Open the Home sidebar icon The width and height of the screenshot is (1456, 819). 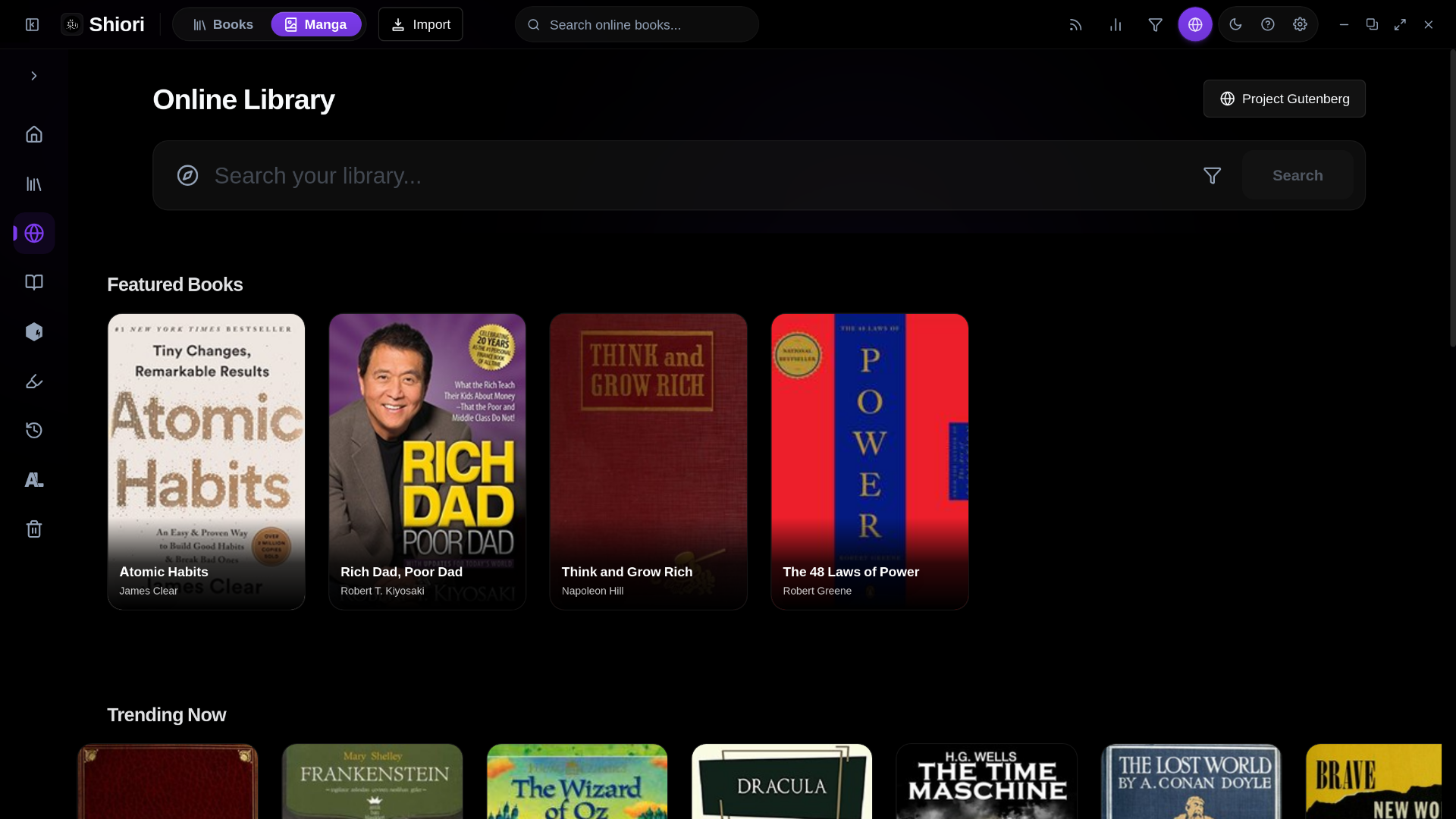tap(34, 134)
